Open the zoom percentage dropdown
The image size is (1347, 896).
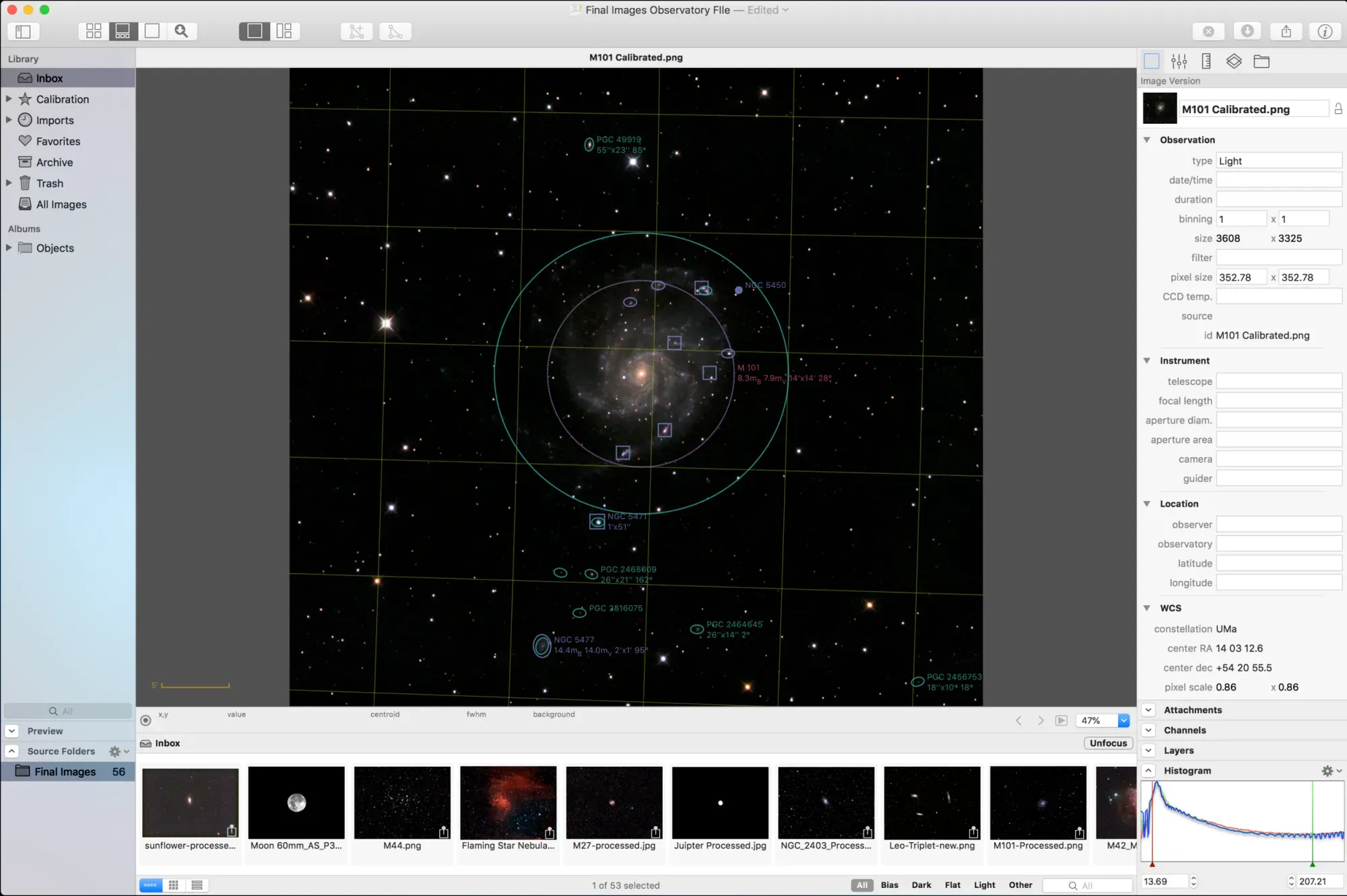1123,720
